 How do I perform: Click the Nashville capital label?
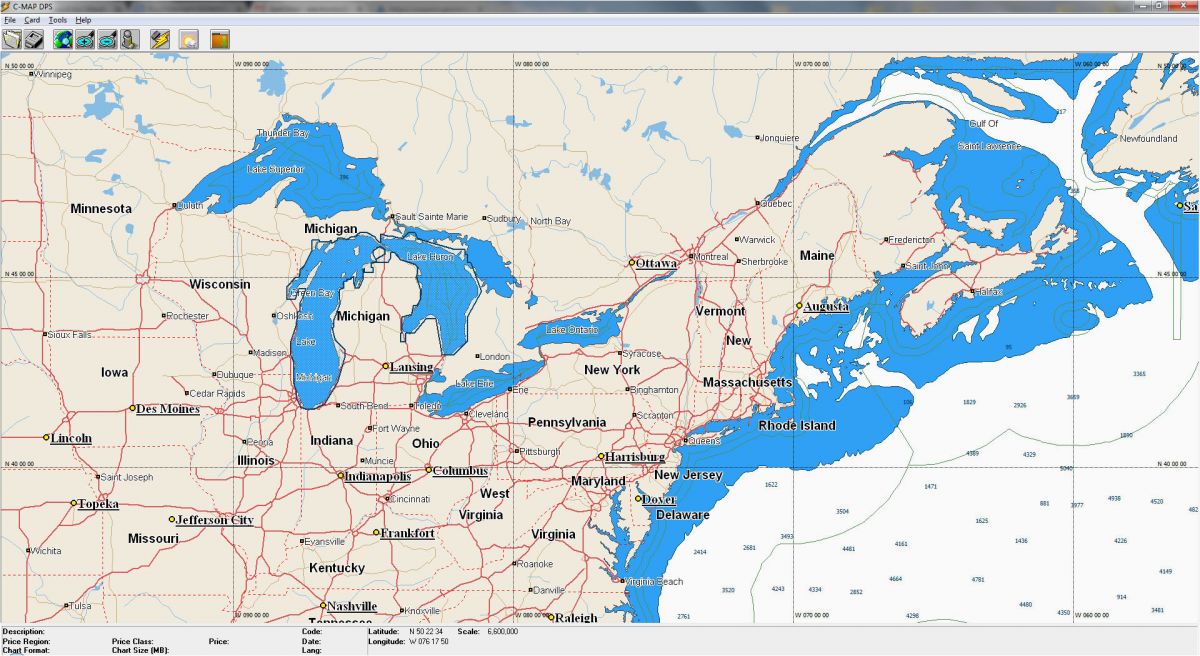pyautogui.click(x=352, y=606)
